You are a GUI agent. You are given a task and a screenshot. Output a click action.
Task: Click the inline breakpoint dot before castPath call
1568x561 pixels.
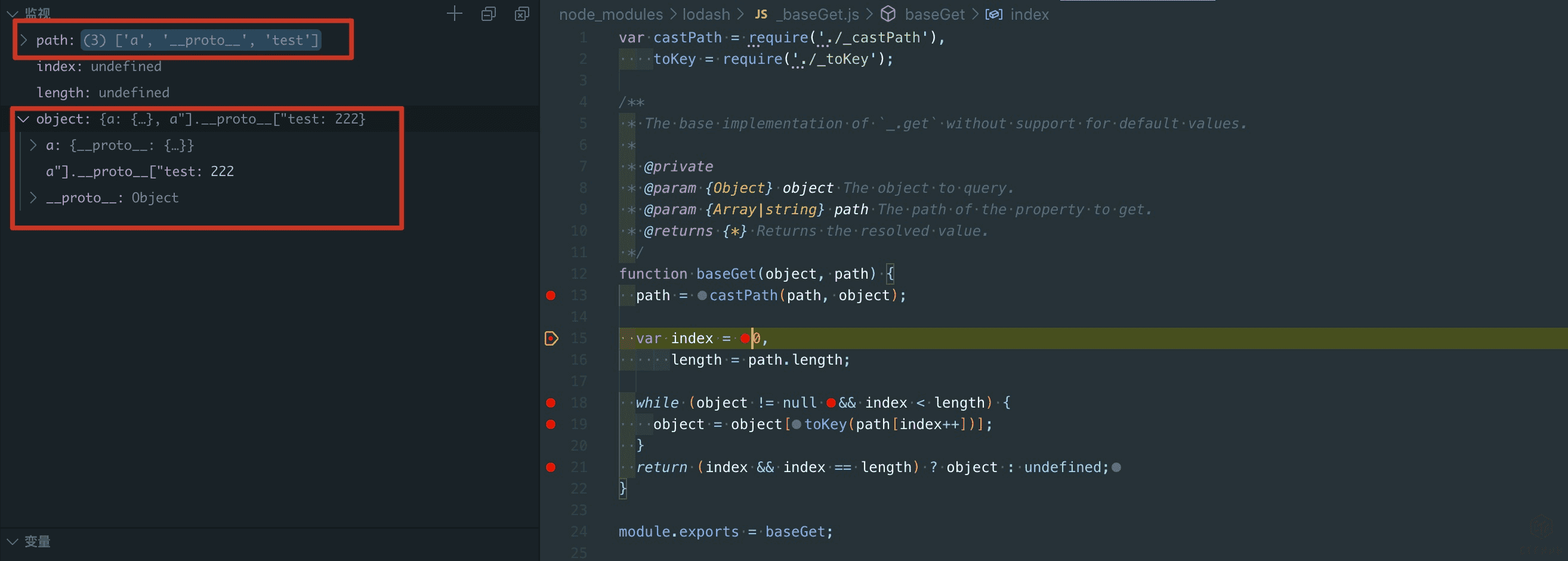point(702,295)
